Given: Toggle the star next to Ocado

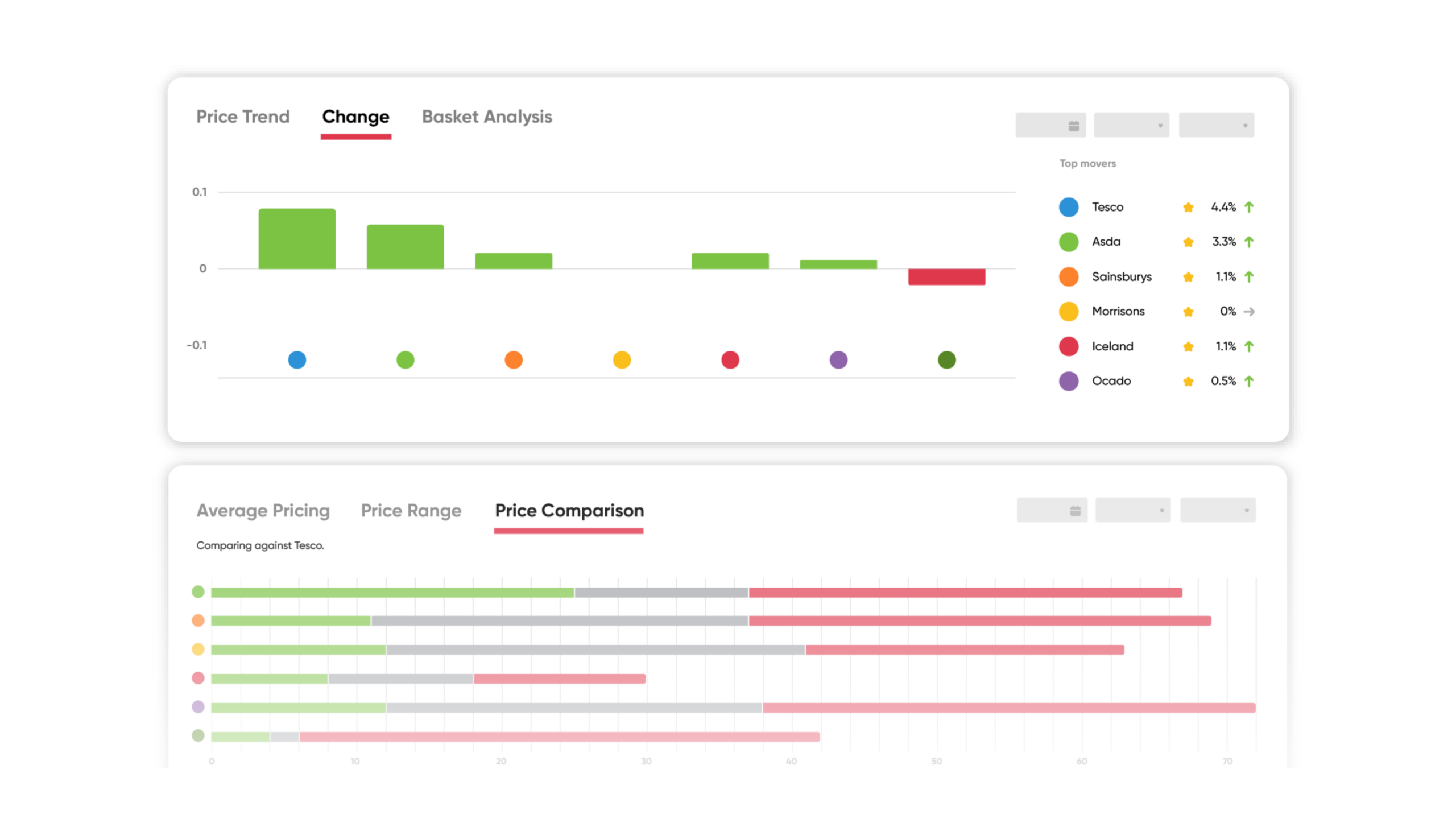Looking at the screenshot, I should click(1188, 381).
